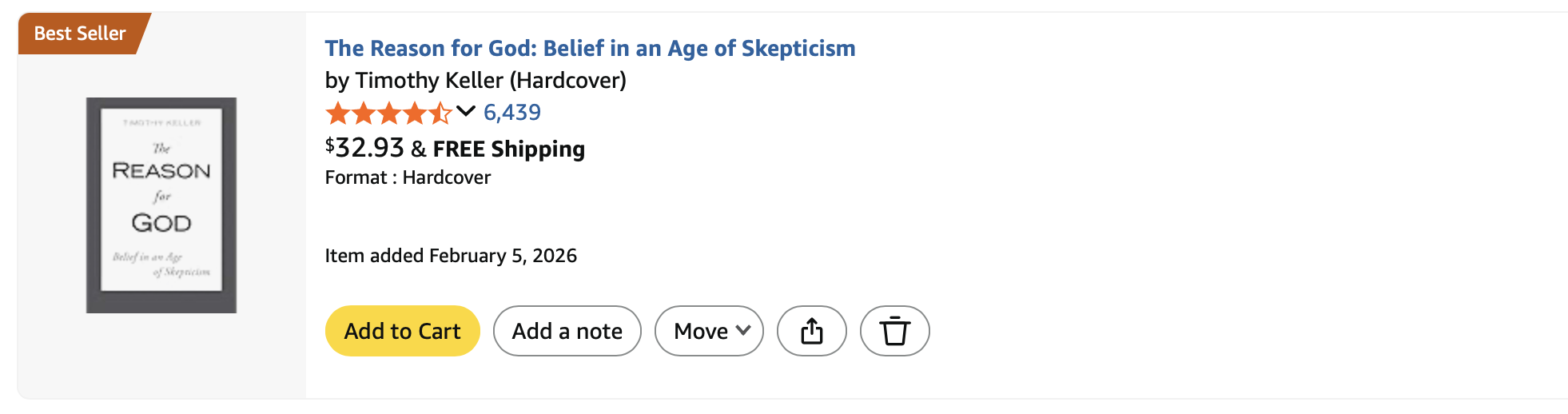Click the (Hardcover) label beside the author
The height and width of the screenshot is (414, 1568).
[x=567, y=81]
